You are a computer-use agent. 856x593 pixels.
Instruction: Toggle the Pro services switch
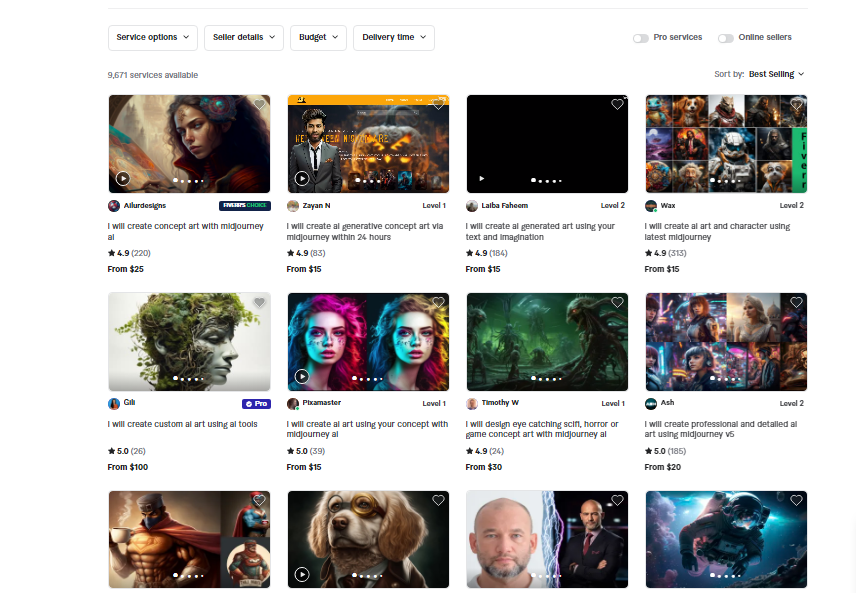(x=640, y=38)
